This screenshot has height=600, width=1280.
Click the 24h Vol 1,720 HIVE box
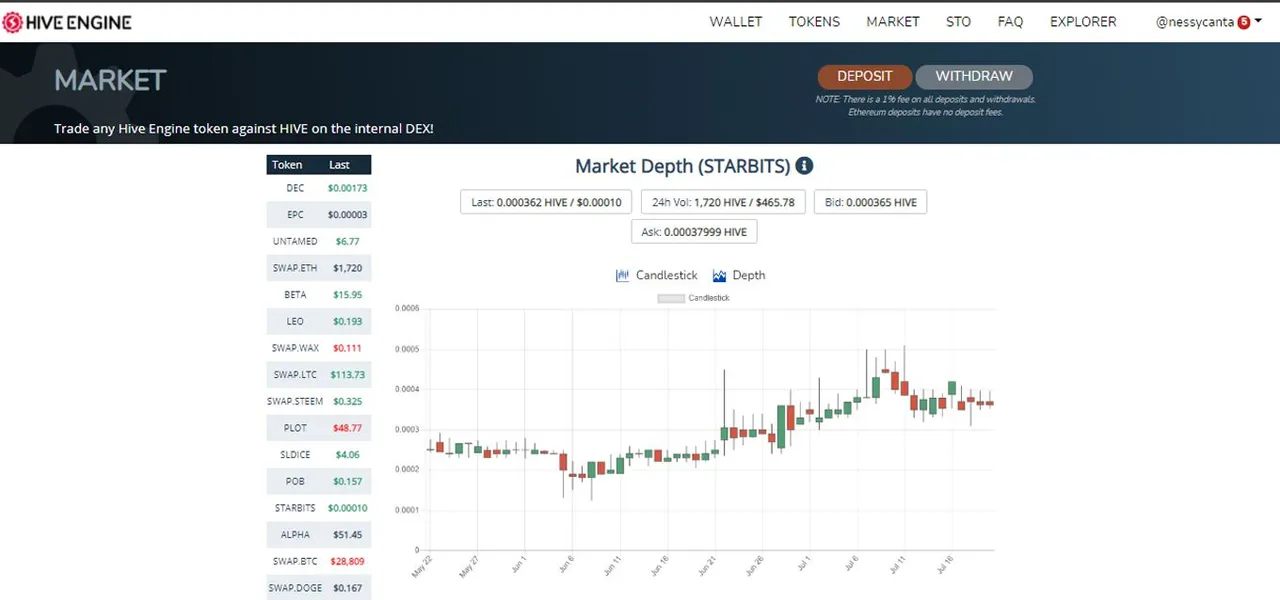(x=723, y=202)
